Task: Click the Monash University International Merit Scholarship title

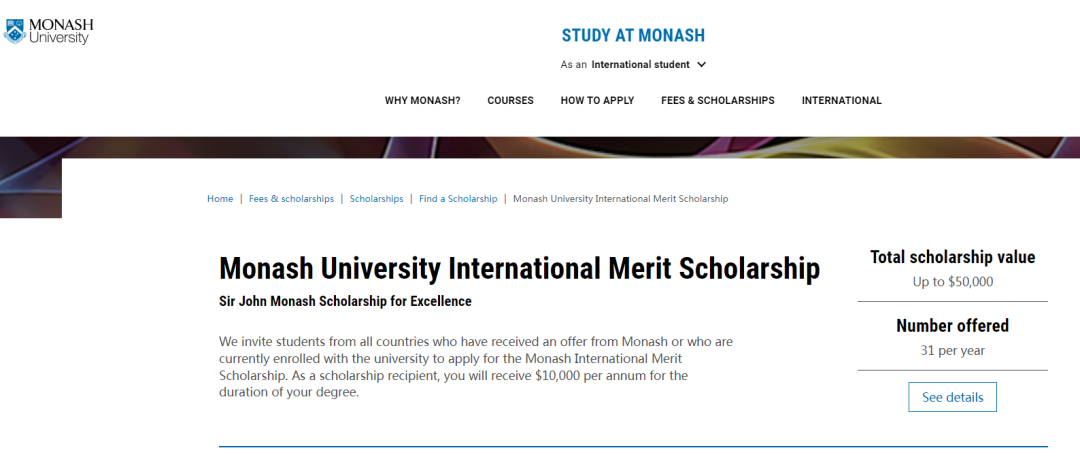Action: pos(519,269)
